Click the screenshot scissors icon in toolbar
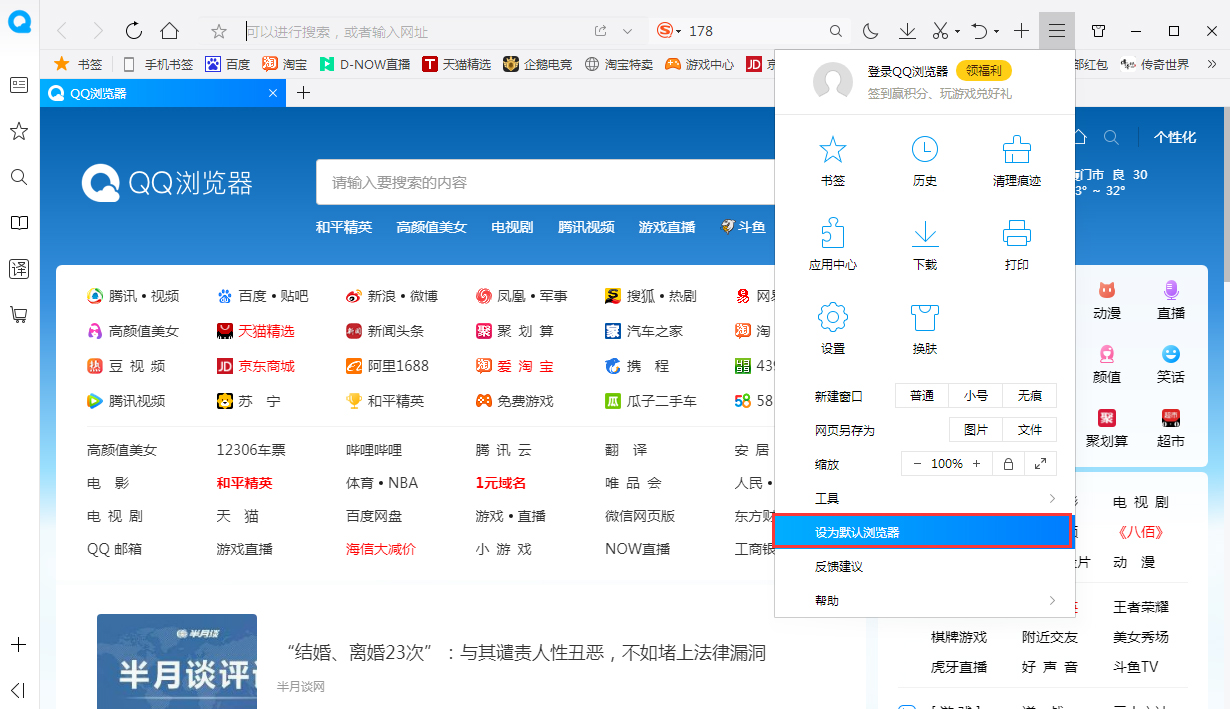The image size is (1230, 709). (941, 31)
